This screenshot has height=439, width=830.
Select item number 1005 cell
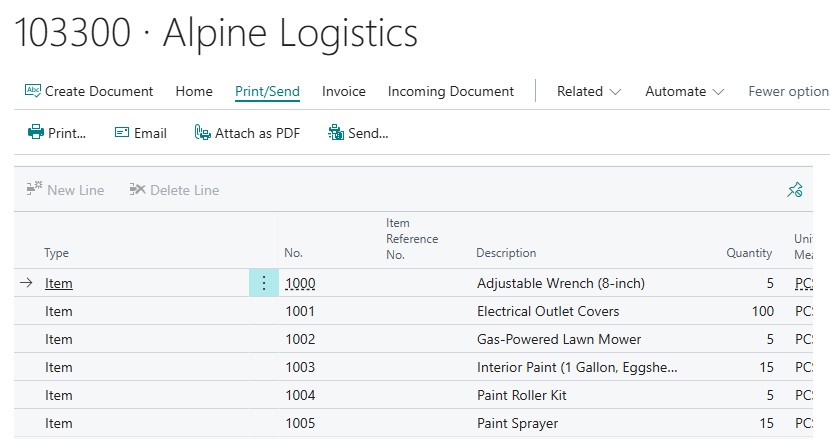pyautogui.click(x=300, y=424)
